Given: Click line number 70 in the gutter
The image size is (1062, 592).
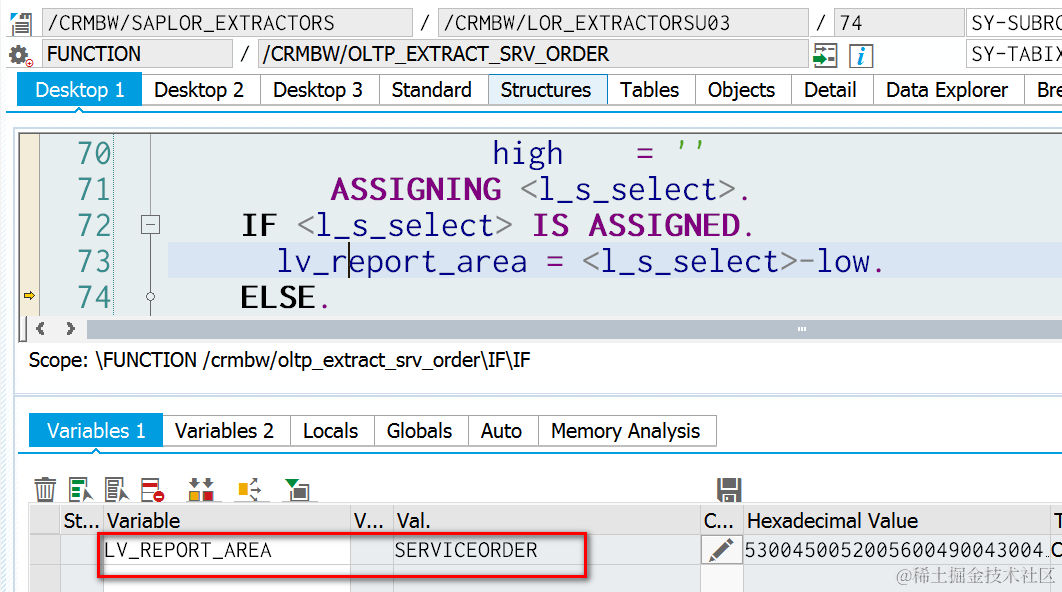Looking at the screenshot, I should pos(93,153).
